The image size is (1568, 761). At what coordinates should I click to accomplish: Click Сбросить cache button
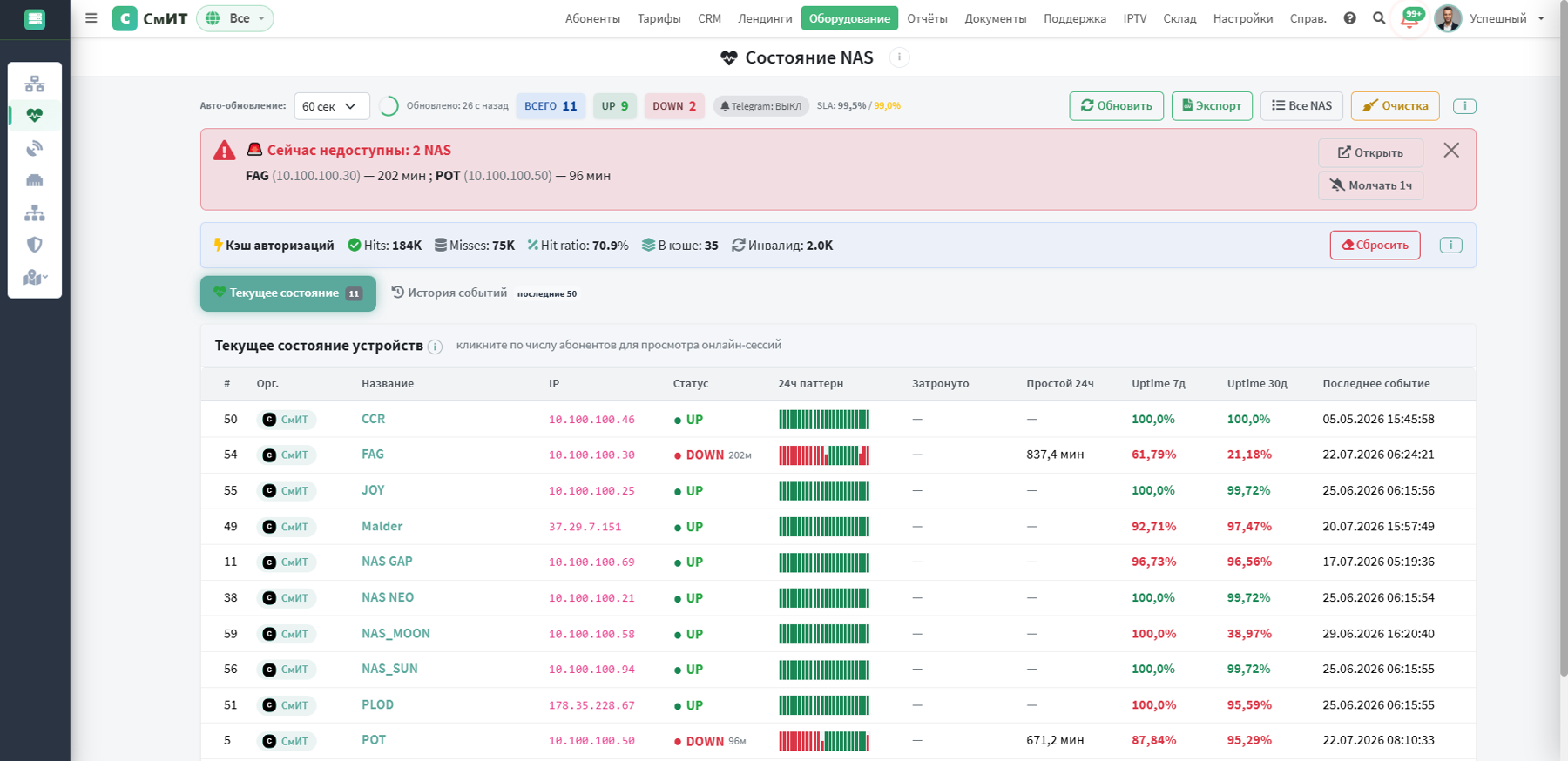(1375, 246)
